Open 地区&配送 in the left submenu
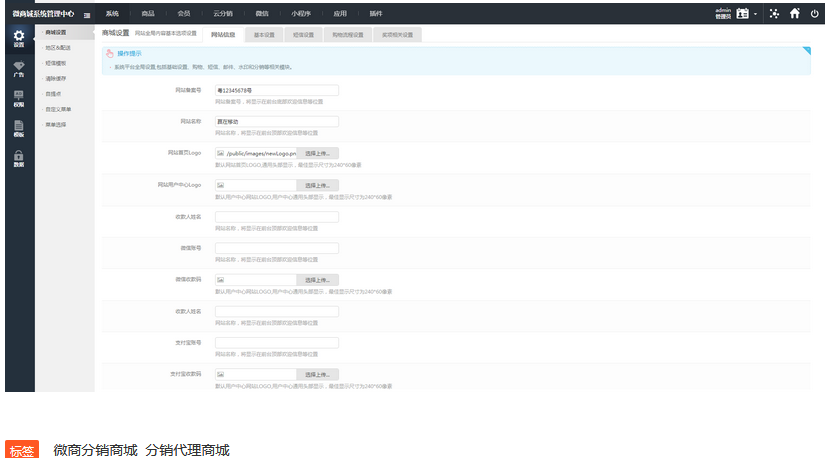834x458 pixels. pos(58,47)
